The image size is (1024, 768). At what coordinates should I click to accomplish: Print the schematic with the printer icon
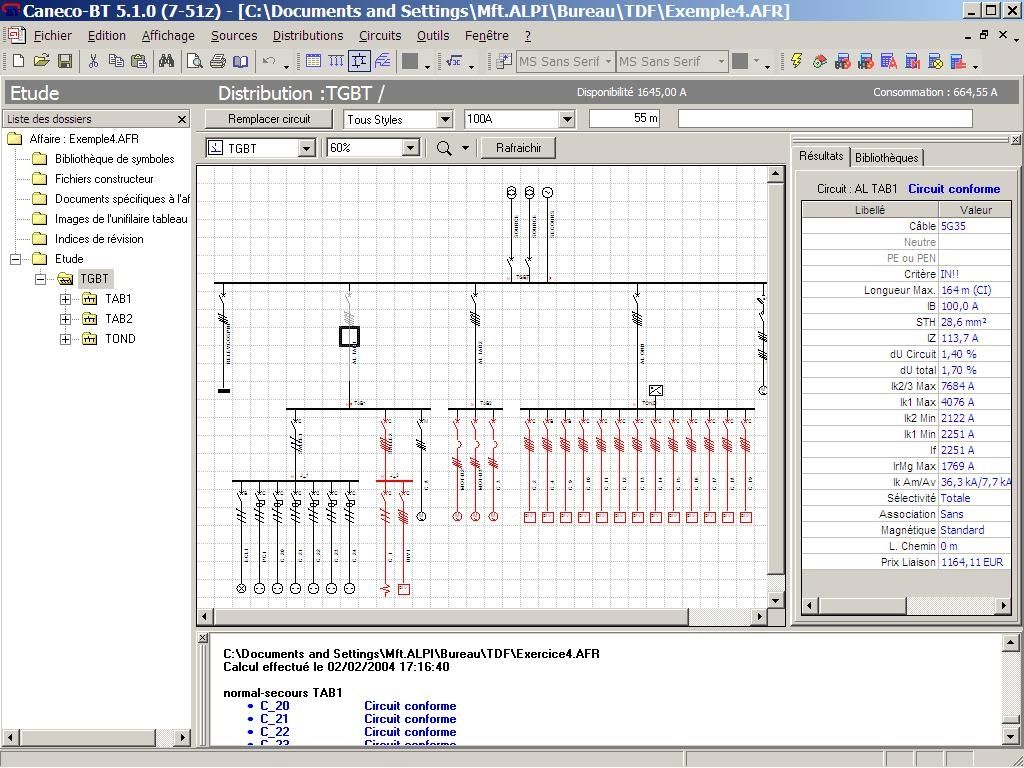[217, 61]
